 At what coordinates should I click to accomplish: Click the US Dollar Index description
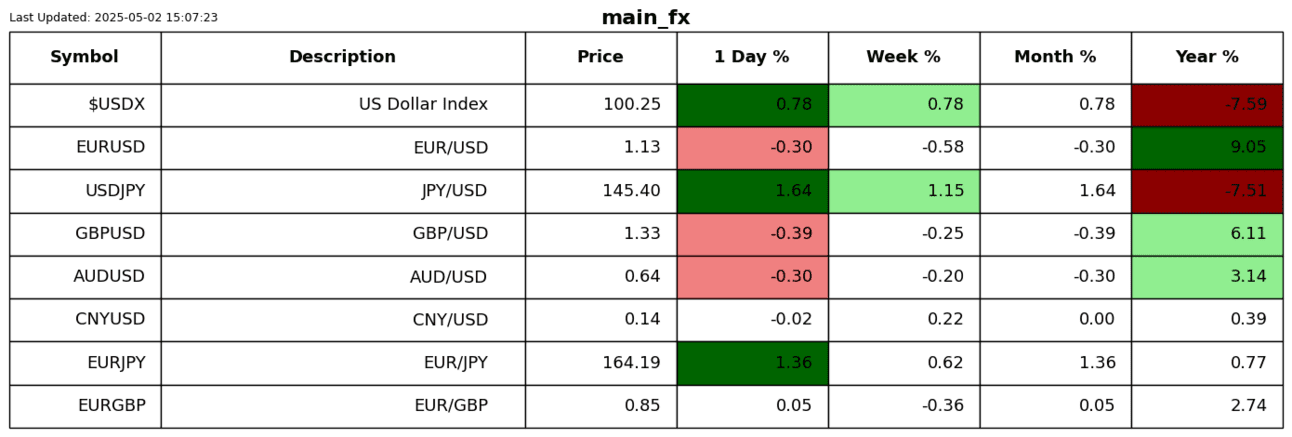[x=423, y=105]
